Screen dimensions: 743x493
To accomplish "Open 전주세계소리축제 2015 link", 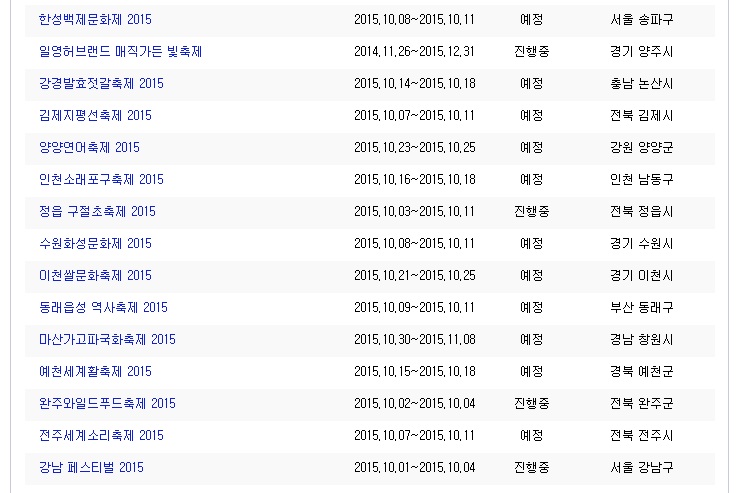I will tap(101, 435).
